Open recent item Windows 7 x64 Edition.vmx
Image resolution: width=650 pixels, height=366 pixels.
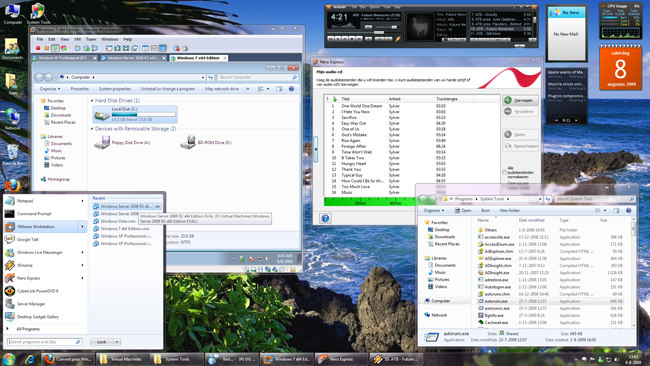[125, 229]
